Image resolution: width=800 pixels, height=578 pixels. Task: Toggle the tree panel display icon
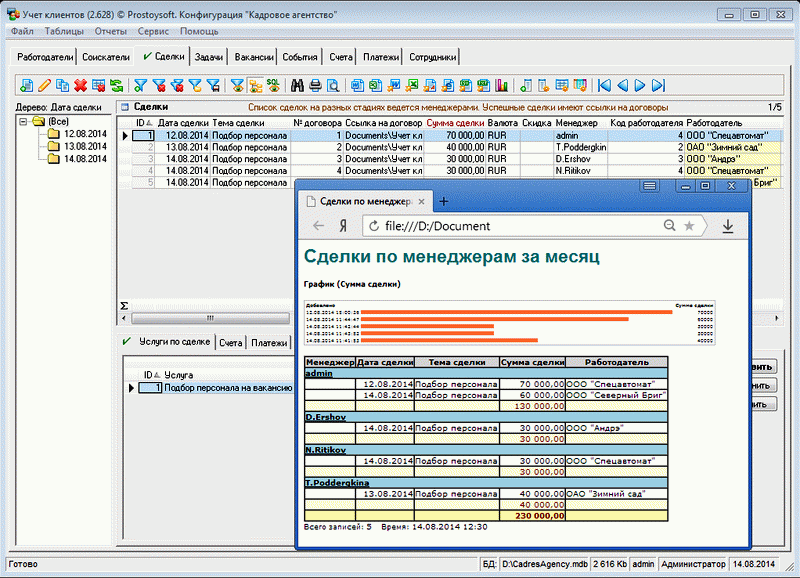tap(256, 85)
